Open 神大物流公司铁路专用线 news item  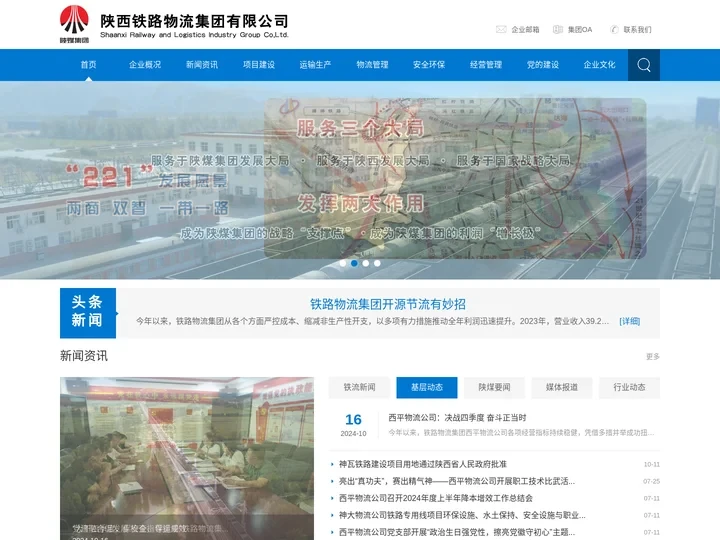(x=462, y=515)
